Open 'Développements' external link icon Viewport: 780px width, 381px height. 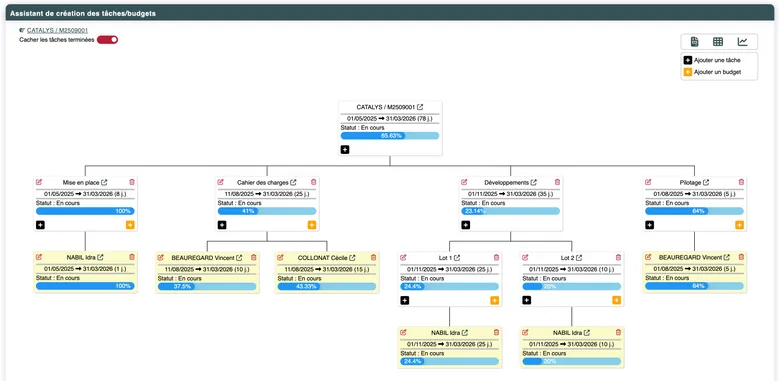coord(534,183)
